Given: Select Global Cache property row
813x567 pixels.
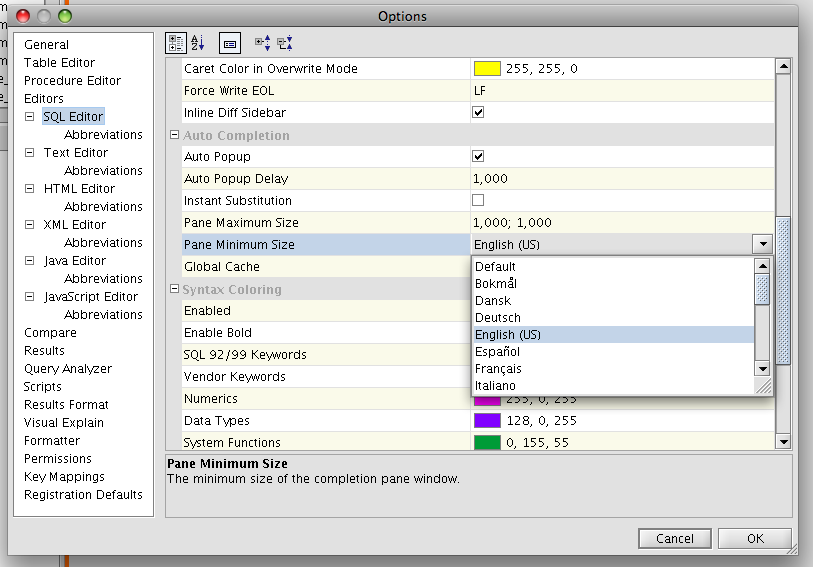Looking at the screenshot, I should point(326,266).
